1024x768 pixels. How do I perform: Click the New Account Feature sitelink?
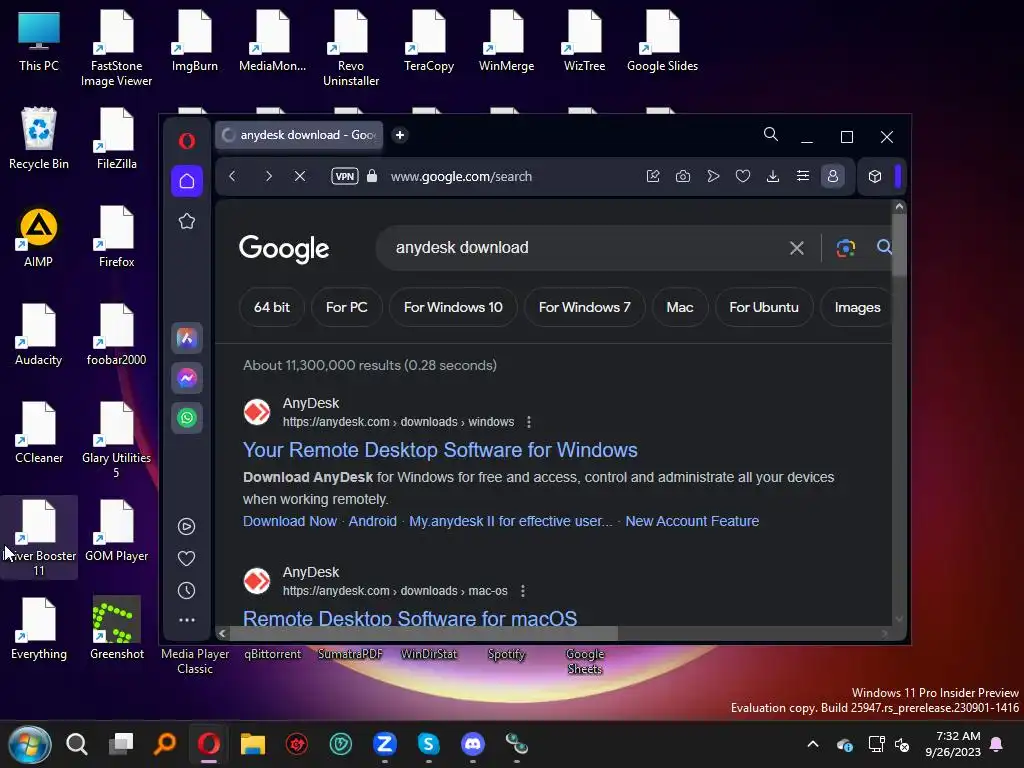click(692, 521)
